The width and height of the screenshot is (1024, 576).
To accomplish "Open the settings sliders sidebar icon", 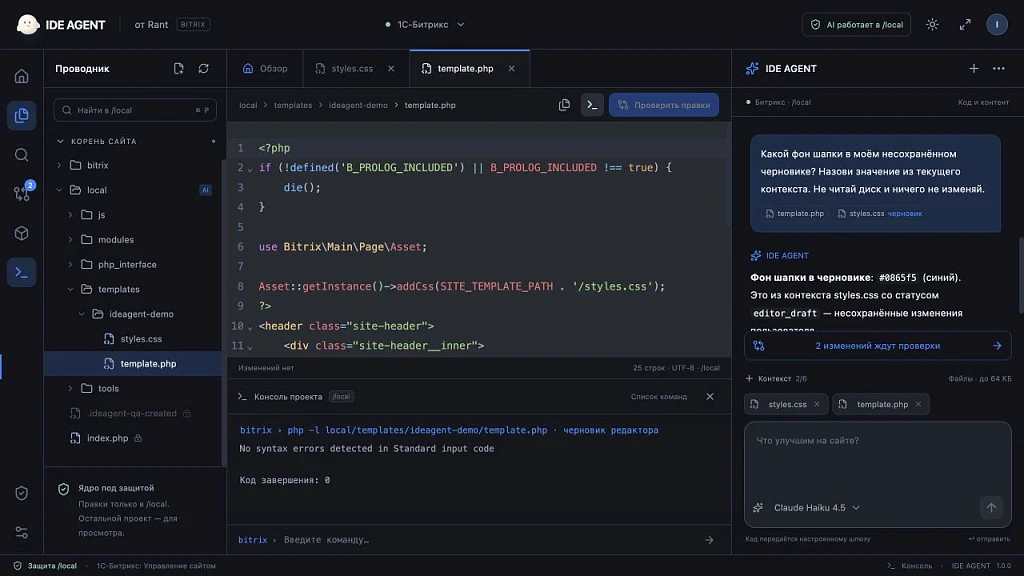I will (x=22, y=532).
